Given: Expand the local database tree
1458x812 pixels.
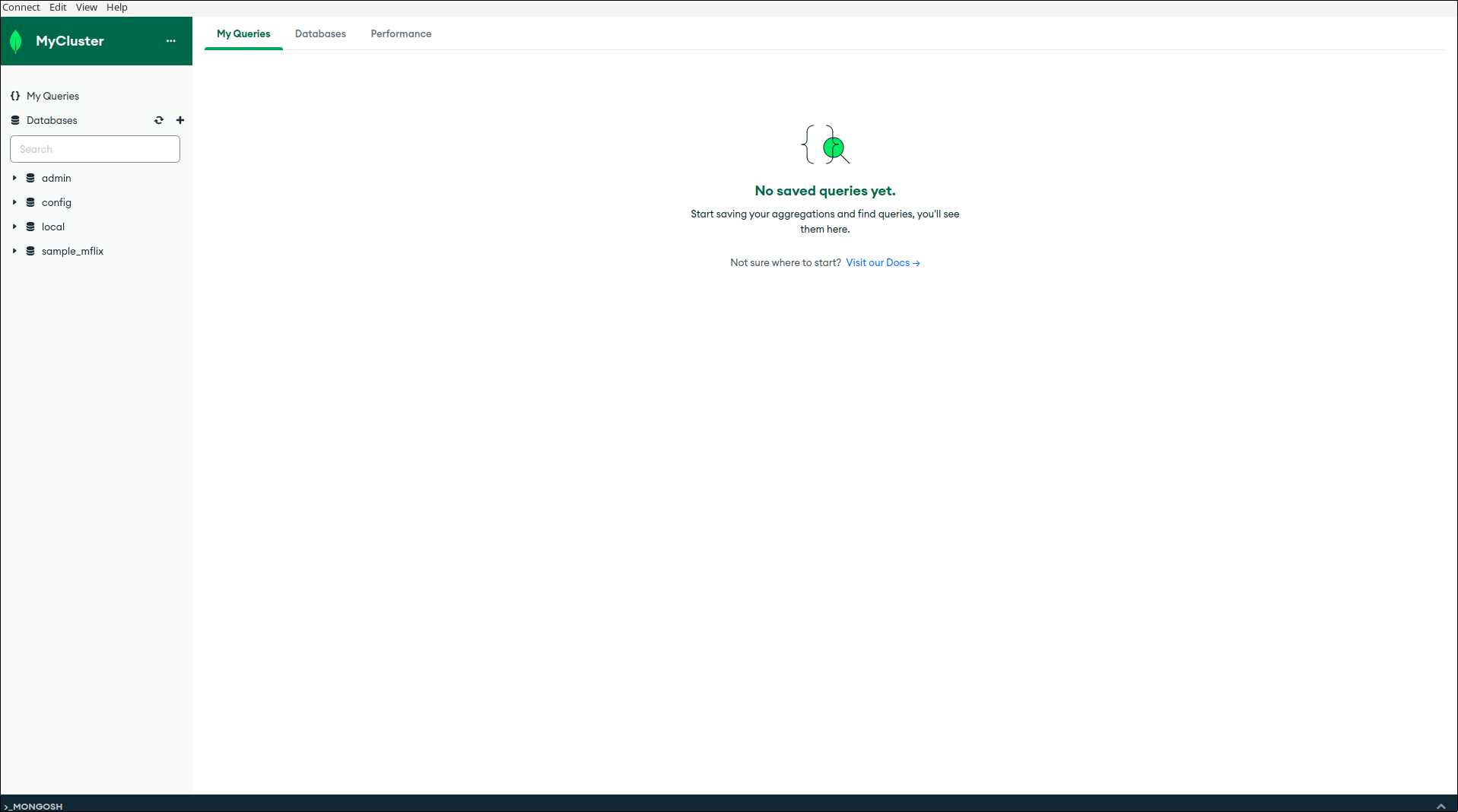Looking at the screenshot, I should pos(14,227).
